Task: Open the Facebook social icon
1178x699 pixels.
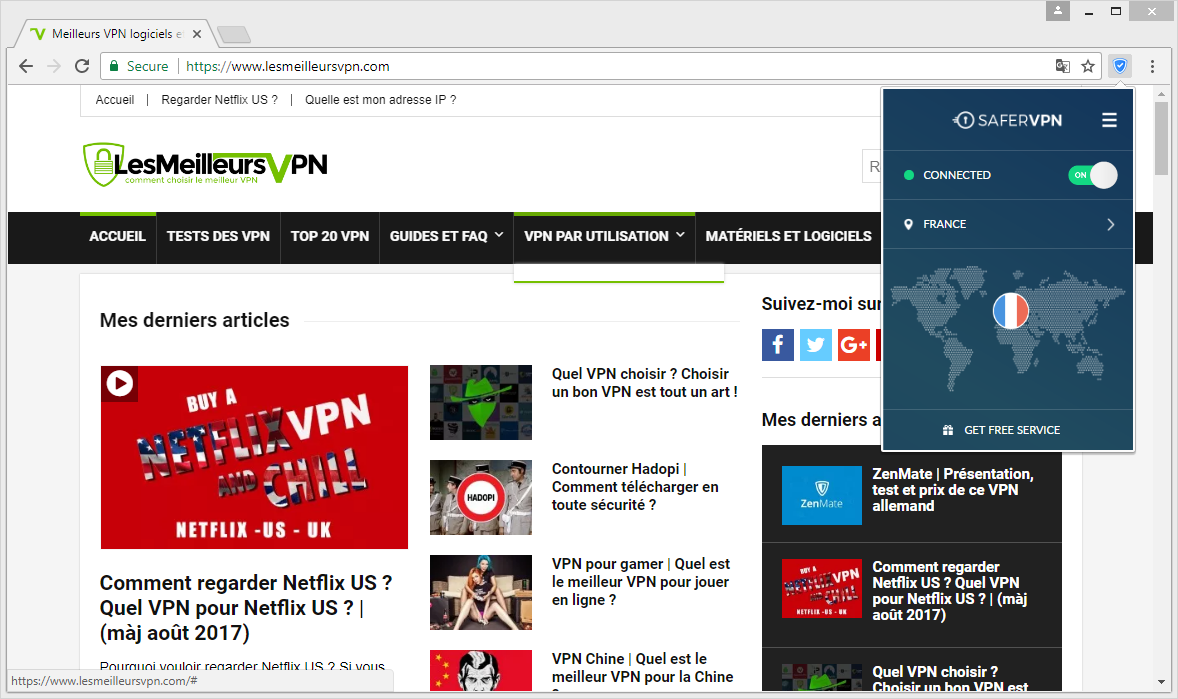Action: (x=778, y=345)
